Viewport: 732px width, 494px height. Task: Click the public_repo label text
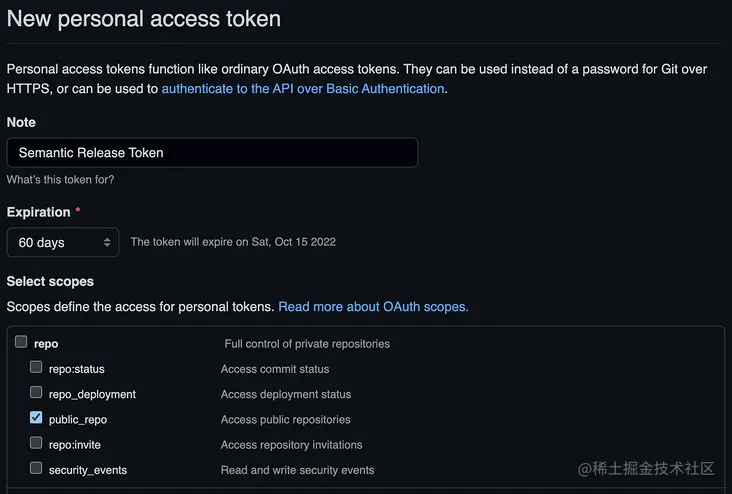[x=78, y=419]
